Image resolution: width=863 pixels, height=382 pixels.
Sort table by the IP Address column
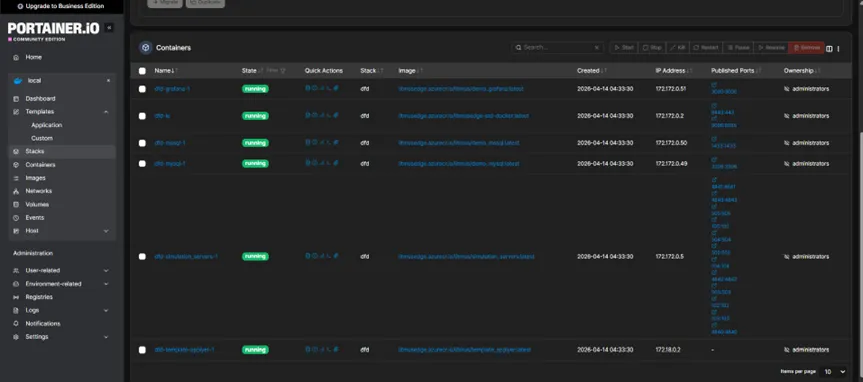[674, 70]
